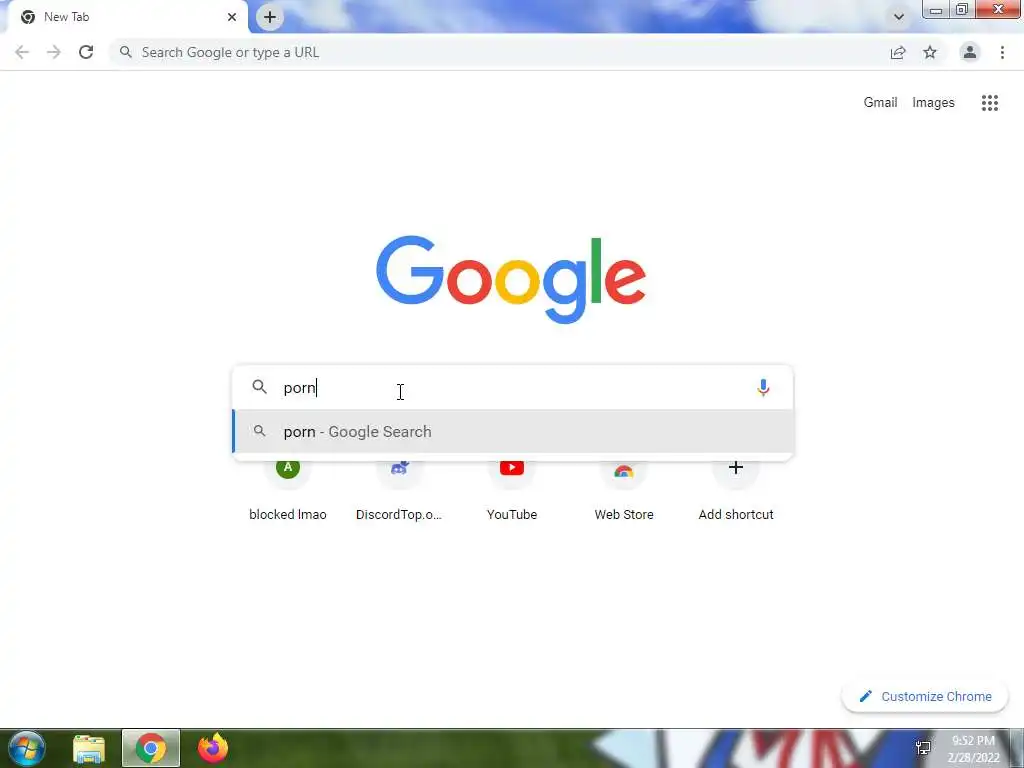This screenshot has width=1024, height=768.
Task: Click the Google logo
Action: 511,280
